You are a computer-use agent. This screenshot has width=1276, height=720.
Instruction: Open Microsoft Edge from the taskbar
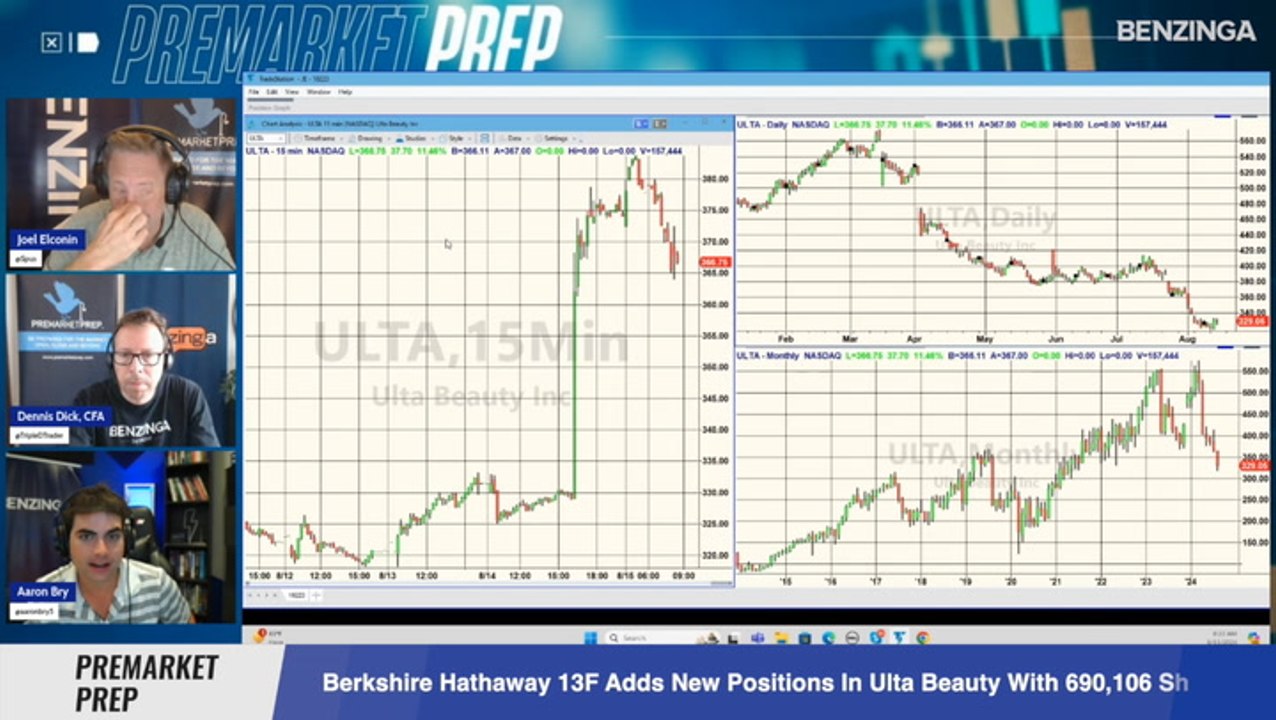pos(829,637)
